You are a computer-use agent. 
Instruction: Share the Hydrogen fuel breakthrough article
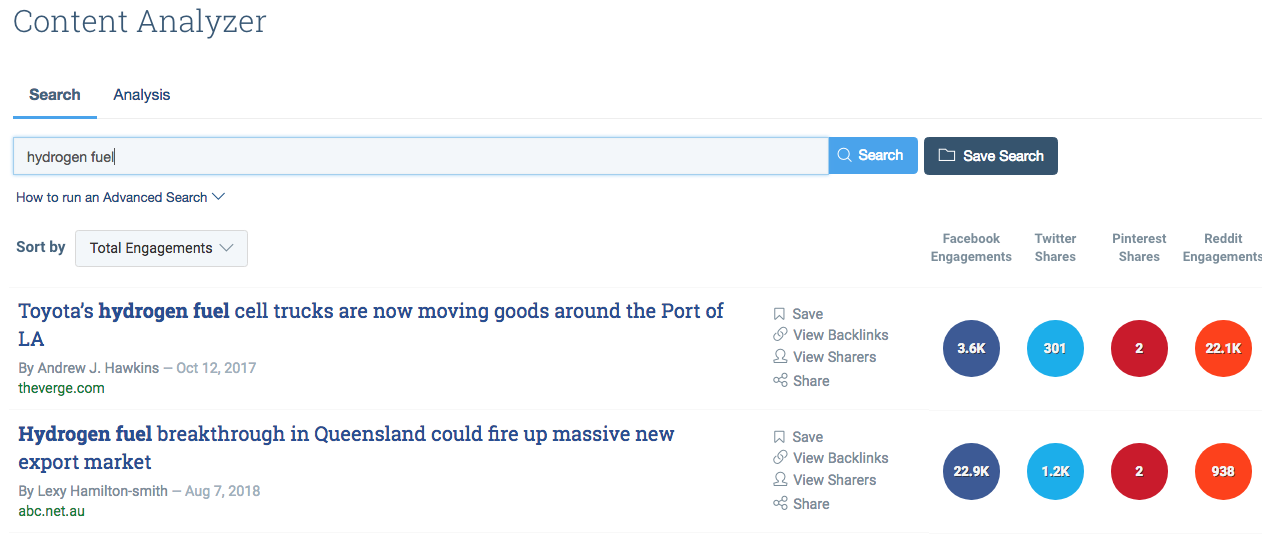point(801,504)
